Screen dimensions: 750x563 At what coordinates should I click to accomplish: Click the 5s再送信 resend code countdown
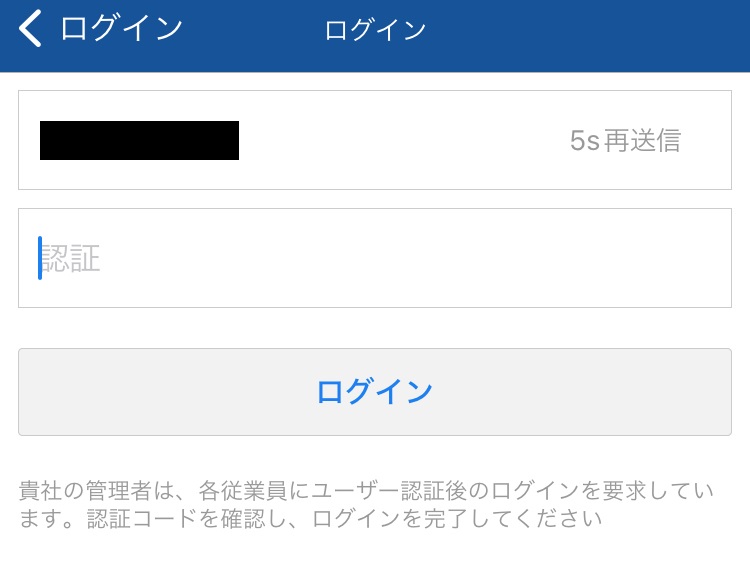coord(625,141)
